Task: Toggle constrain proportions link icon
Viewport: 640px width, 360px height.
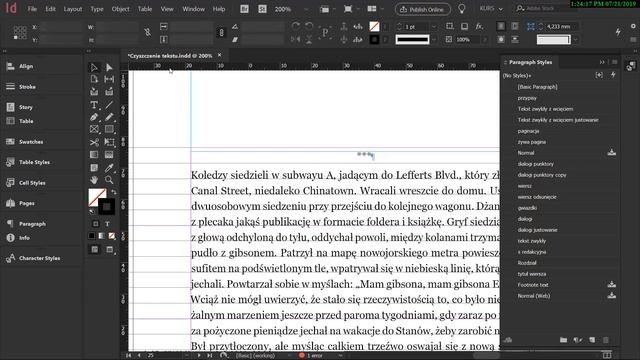Action: 147,33
